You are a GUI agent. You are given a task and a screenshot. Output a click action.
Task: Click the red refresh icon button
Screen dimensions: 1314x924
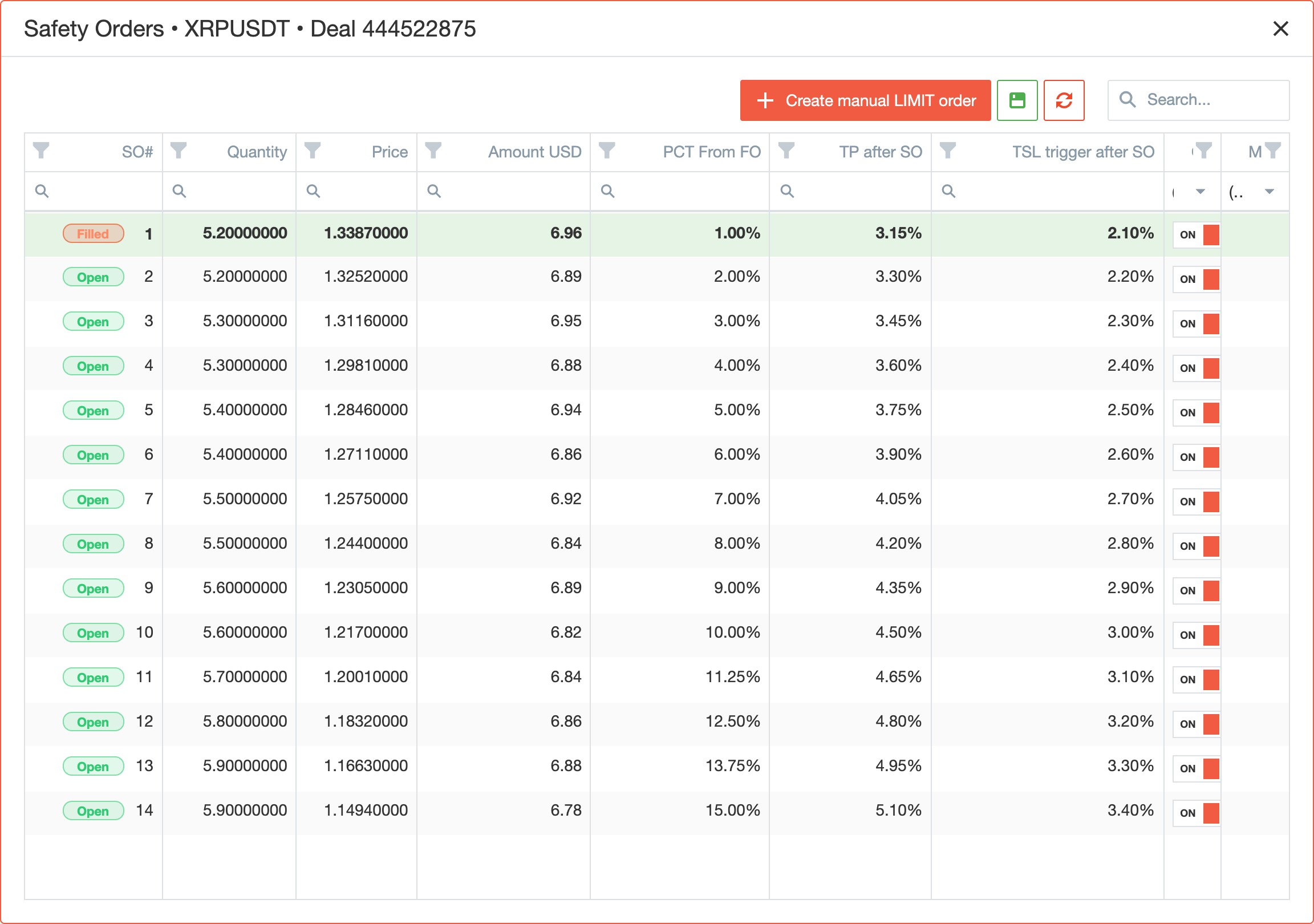1064,100
